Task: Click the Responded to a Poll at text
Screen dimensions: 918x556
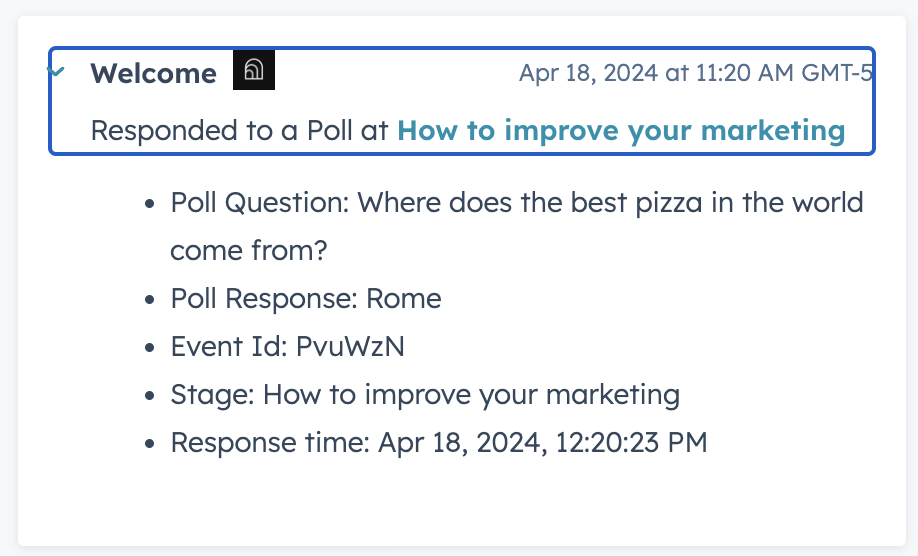Action: coord(239,130)
